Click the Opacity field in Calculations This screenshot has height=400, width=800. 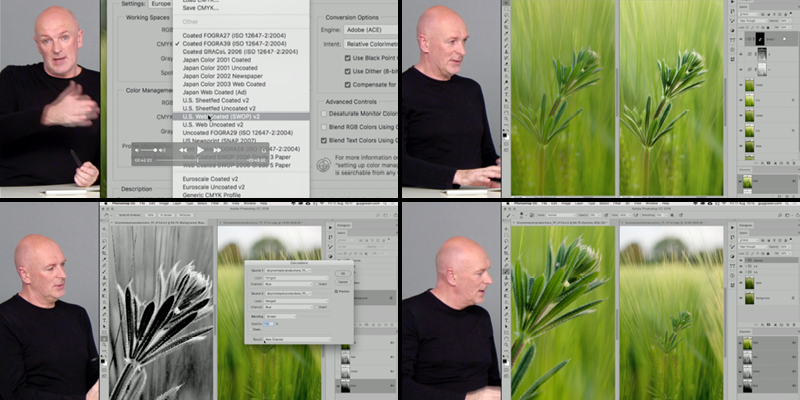[269, 323]
